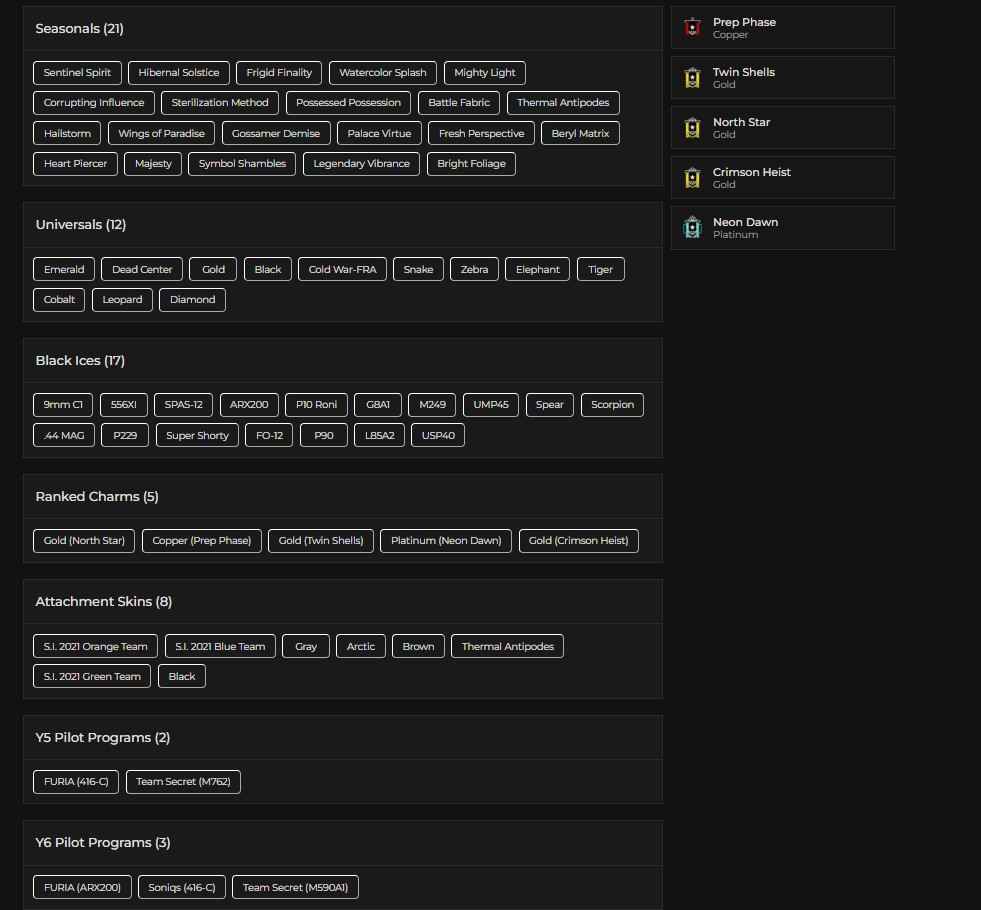981x910 pixels.
Task: Toggle the Hailstorm seasonal skin
Action: click(66, 133)
